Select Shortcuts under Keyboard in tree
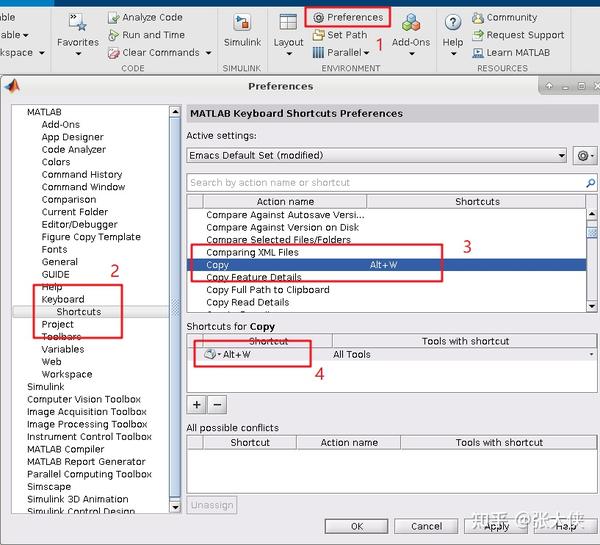The height and width of the screenshot is (545, 600). pos(79,312)
